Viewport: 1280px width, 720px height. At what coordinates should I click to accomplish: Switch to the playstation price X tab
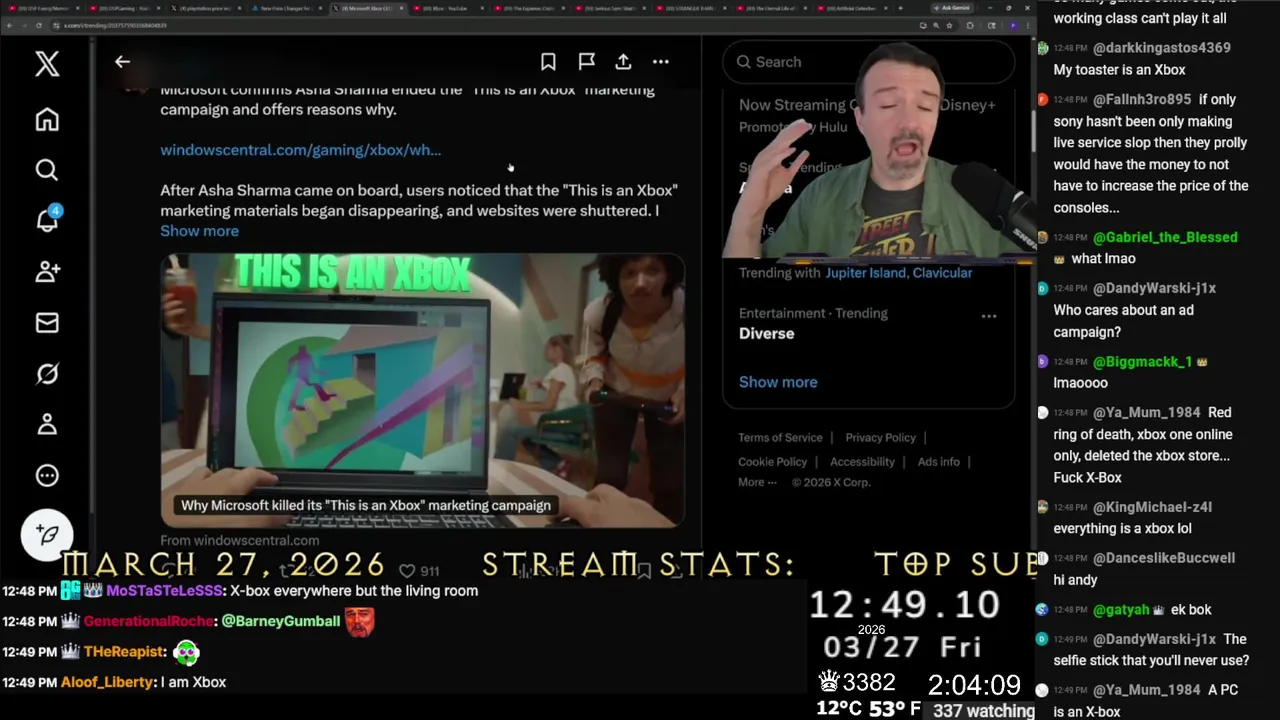(205, 8)
